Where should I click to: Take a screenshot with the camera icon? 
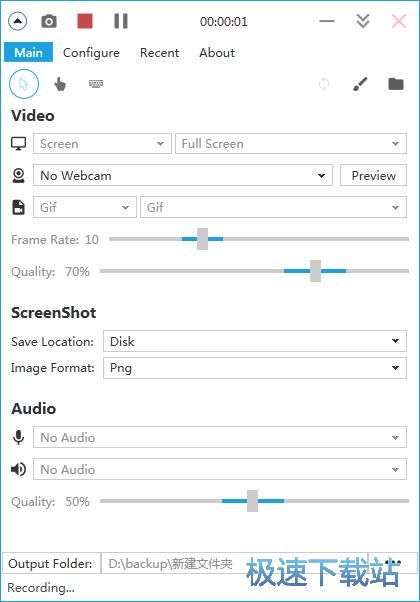(49, 22)
